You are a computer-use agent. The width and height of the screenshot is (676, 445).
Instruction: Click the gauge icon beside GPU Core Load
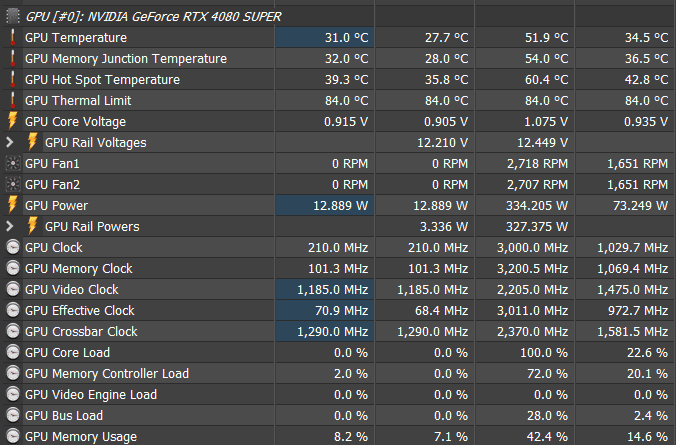(x=13, y=353)
